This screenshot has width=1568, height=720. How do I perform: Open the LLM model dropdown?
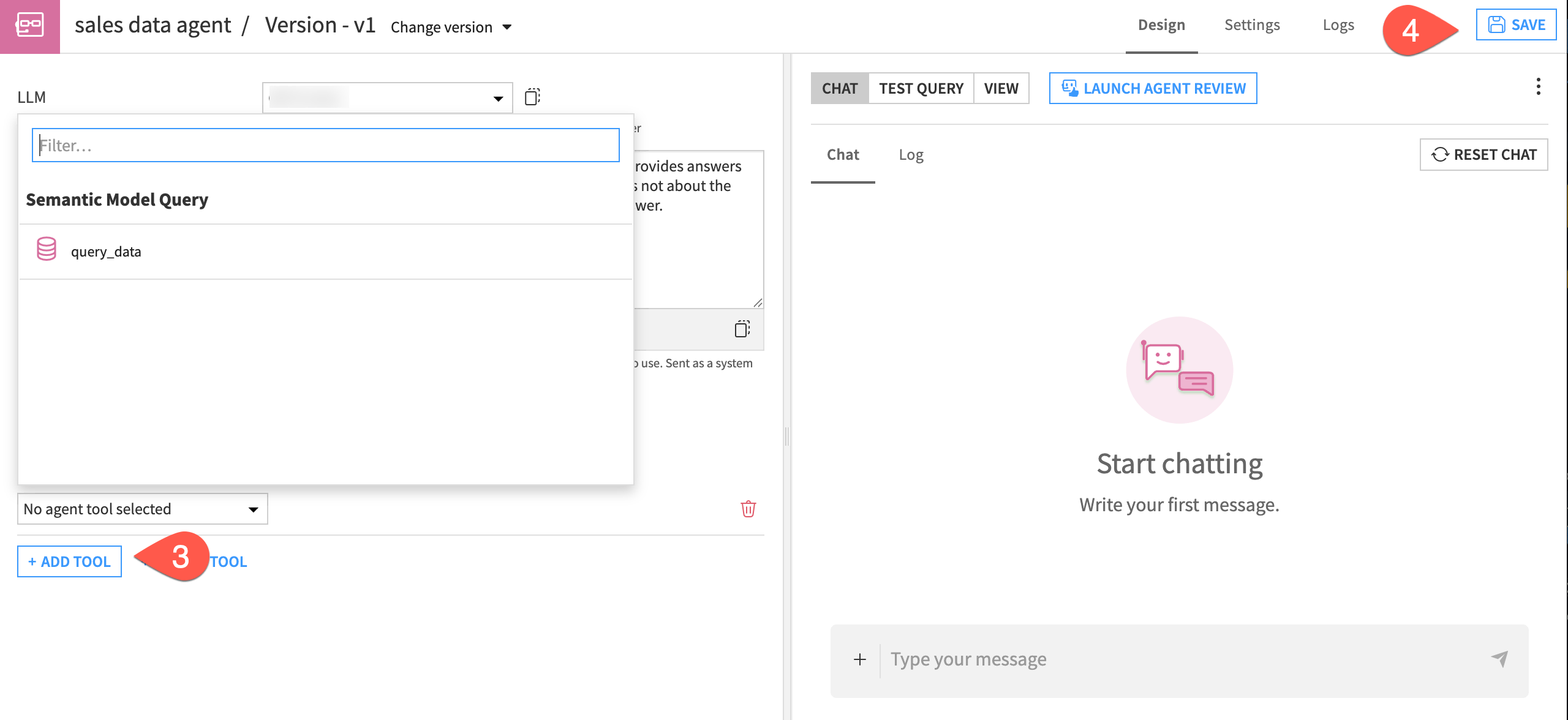497,97
